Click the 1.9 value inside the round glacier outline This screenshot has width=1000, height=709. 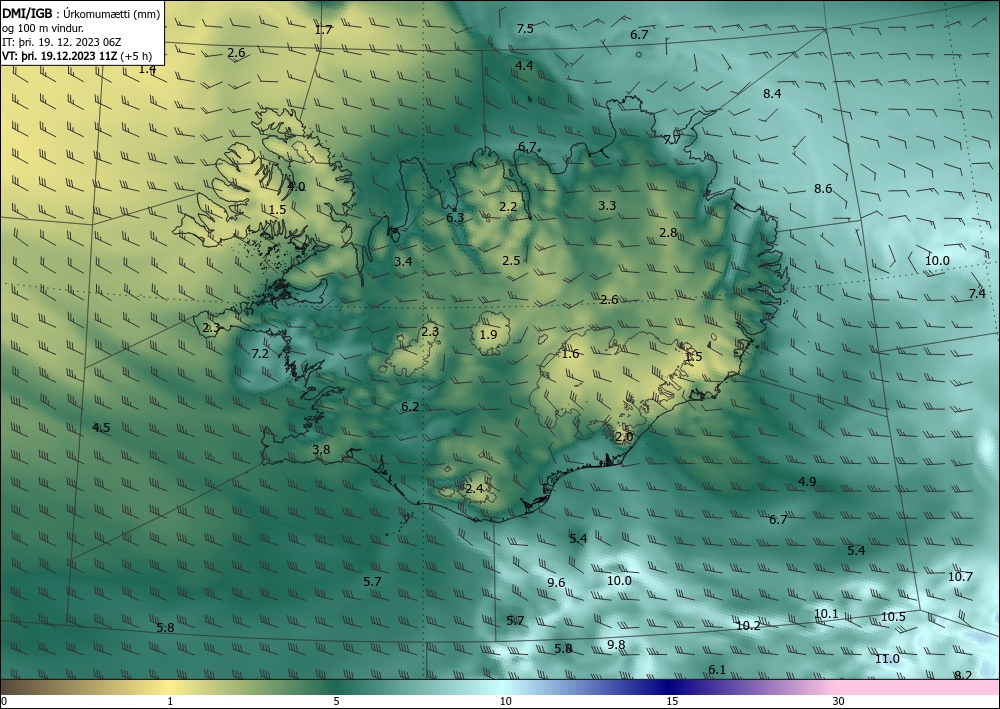(488, 335)
